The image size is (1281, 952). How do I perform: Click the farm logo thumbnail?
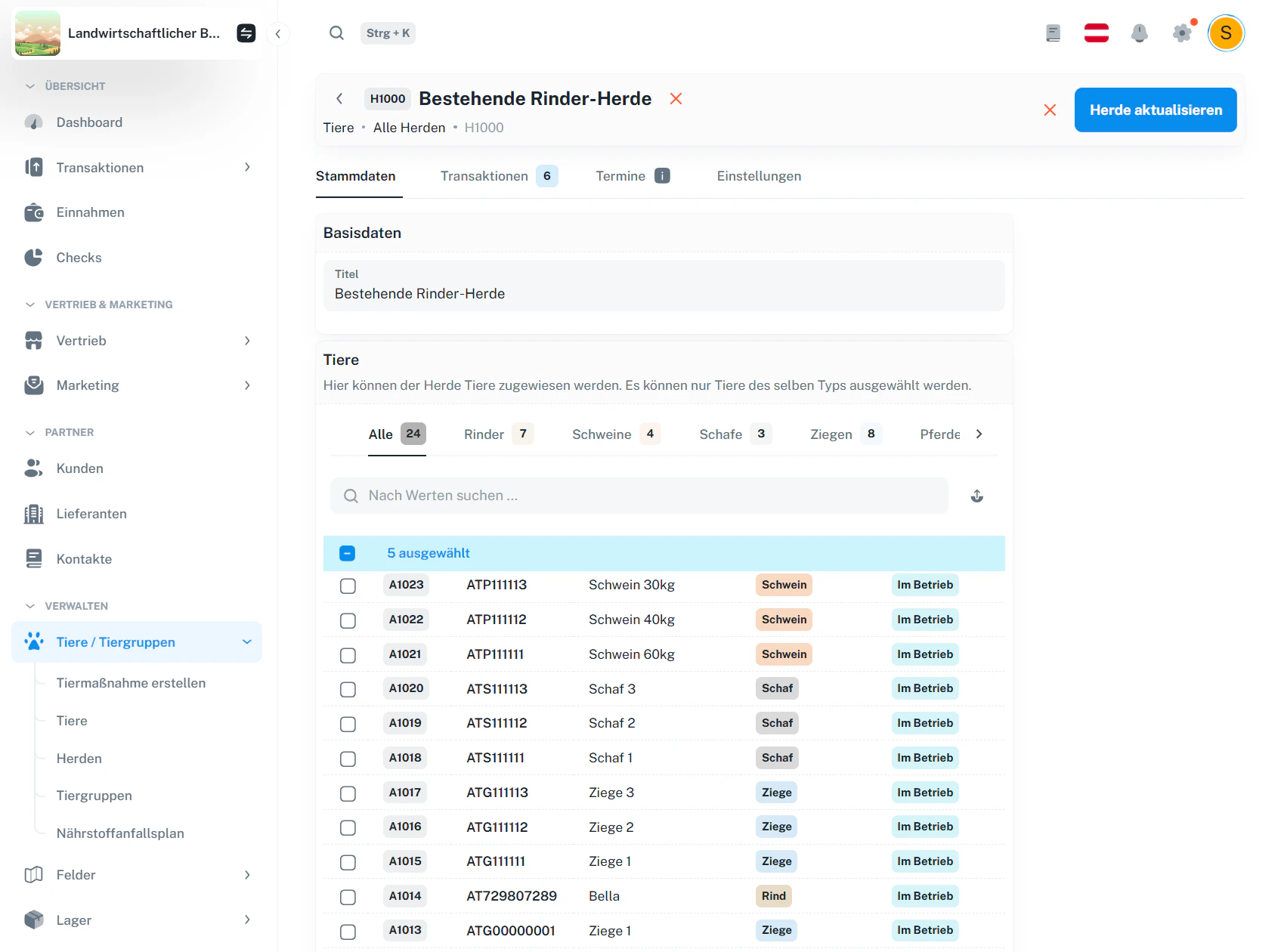[x=38, y=33]
